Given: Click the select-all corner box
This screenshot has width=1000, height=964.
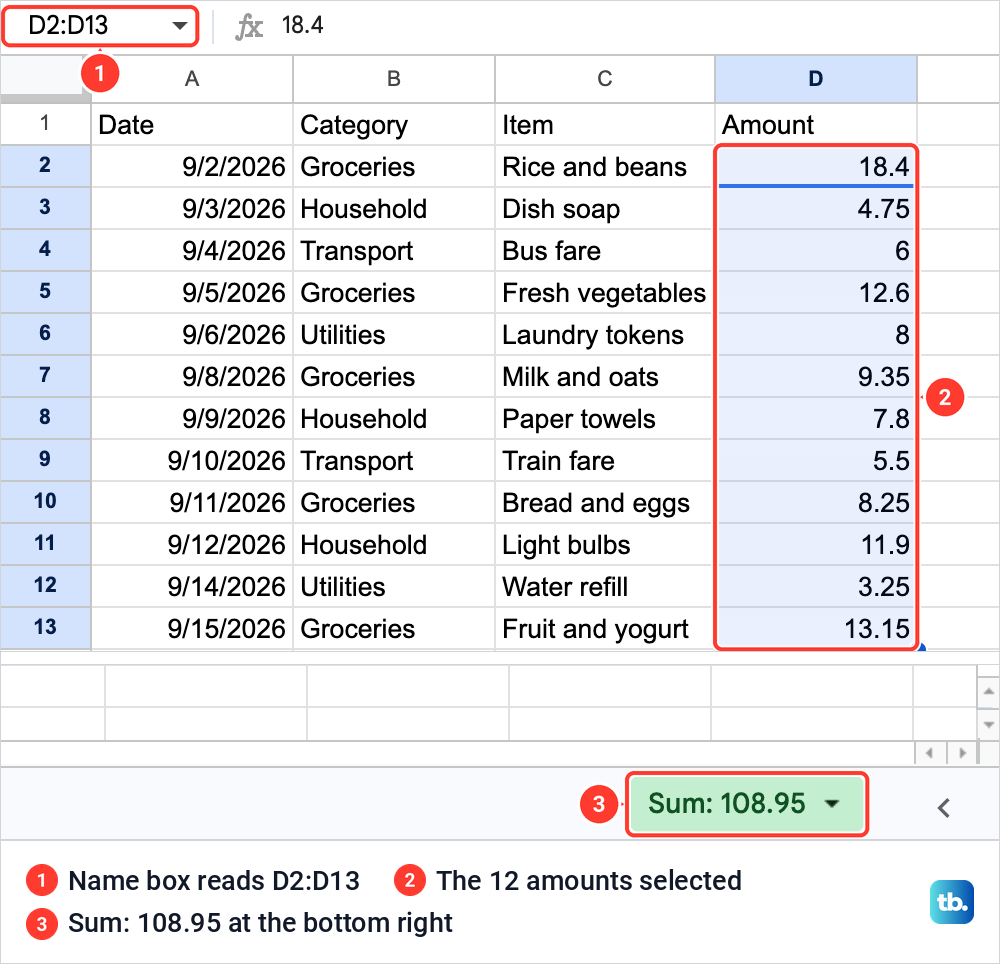Looking at the screenshot, I should 41,79.
